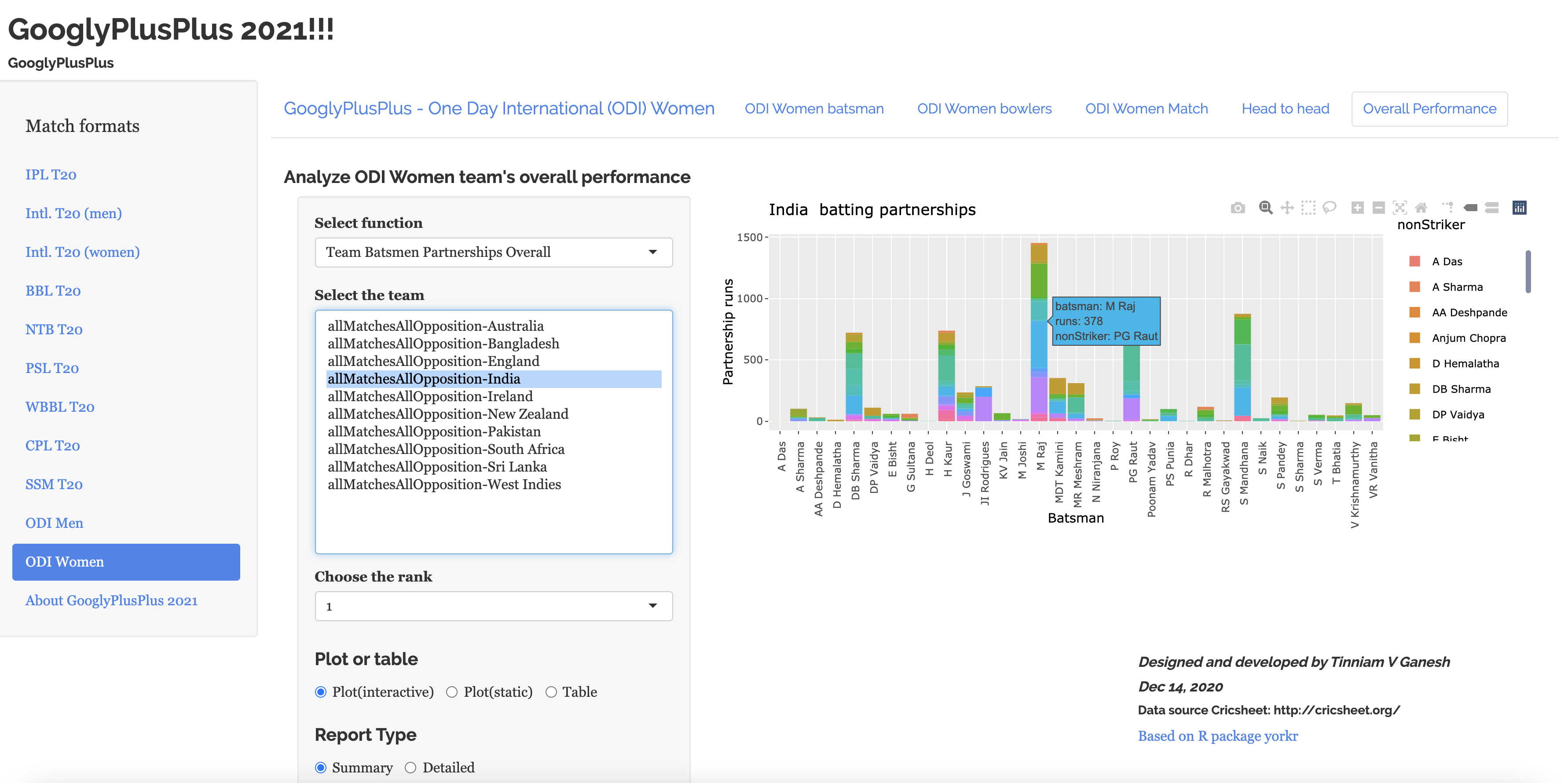This screenshot has width=1568, height=783.
Task: Open the IPL T20 match format link
Action: 51,175
